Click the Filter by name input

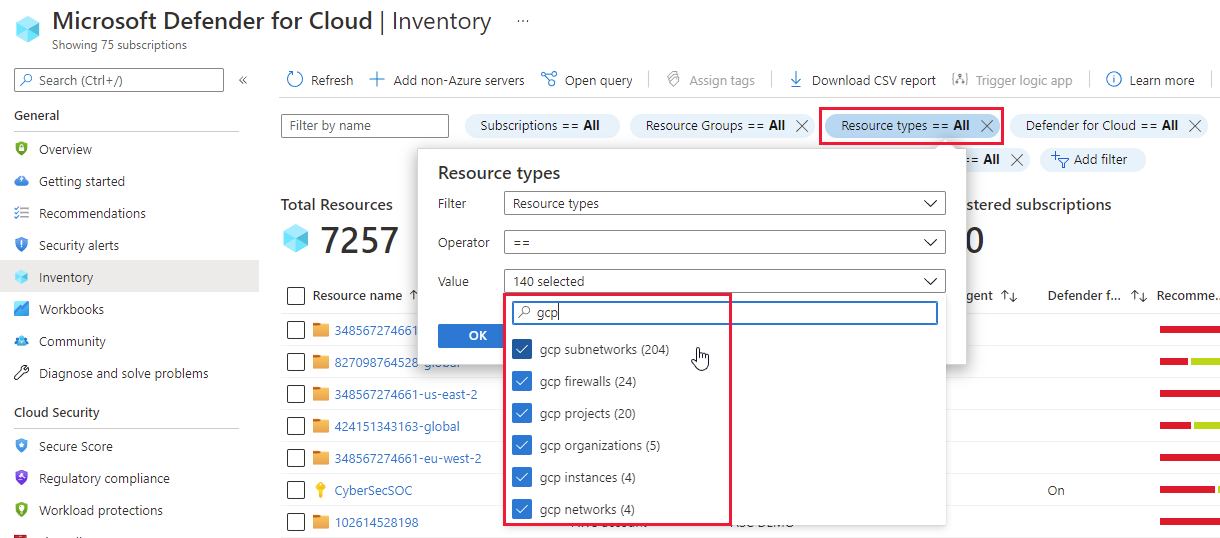click(365, 126)
